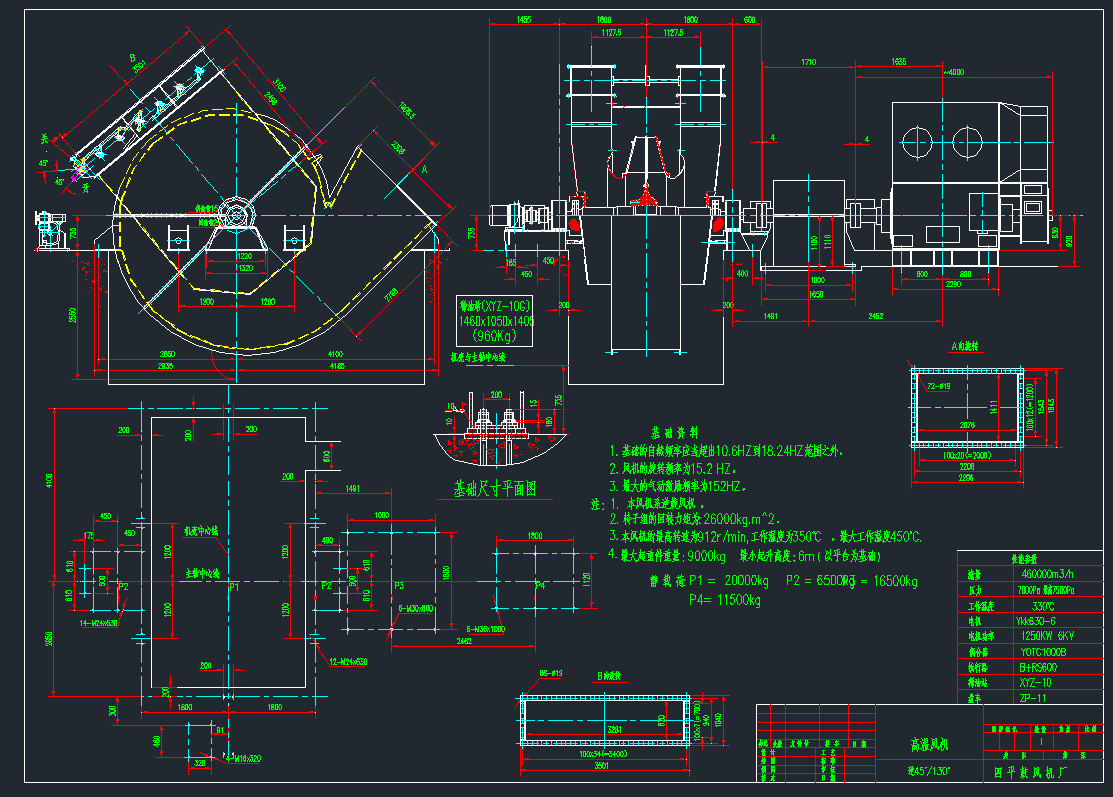This screenshot has width=1113, height=797.
Task: Select the view marker letter A near outlet
Action: 425,171
